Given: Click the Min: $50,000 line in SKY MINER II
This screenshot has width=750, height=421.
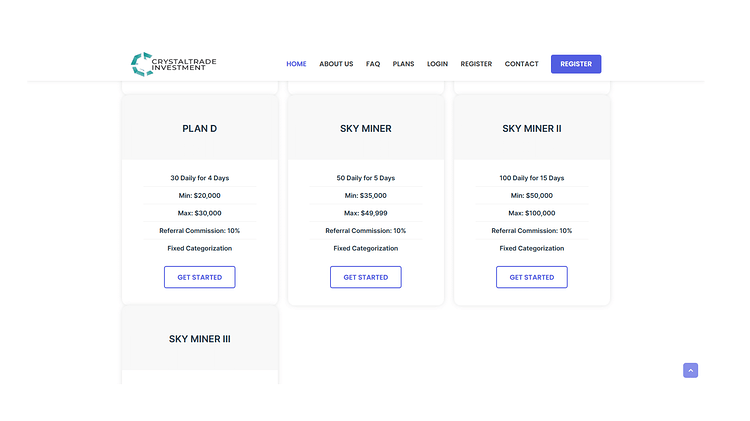Looking at the screenshot, I should (531, 196).
